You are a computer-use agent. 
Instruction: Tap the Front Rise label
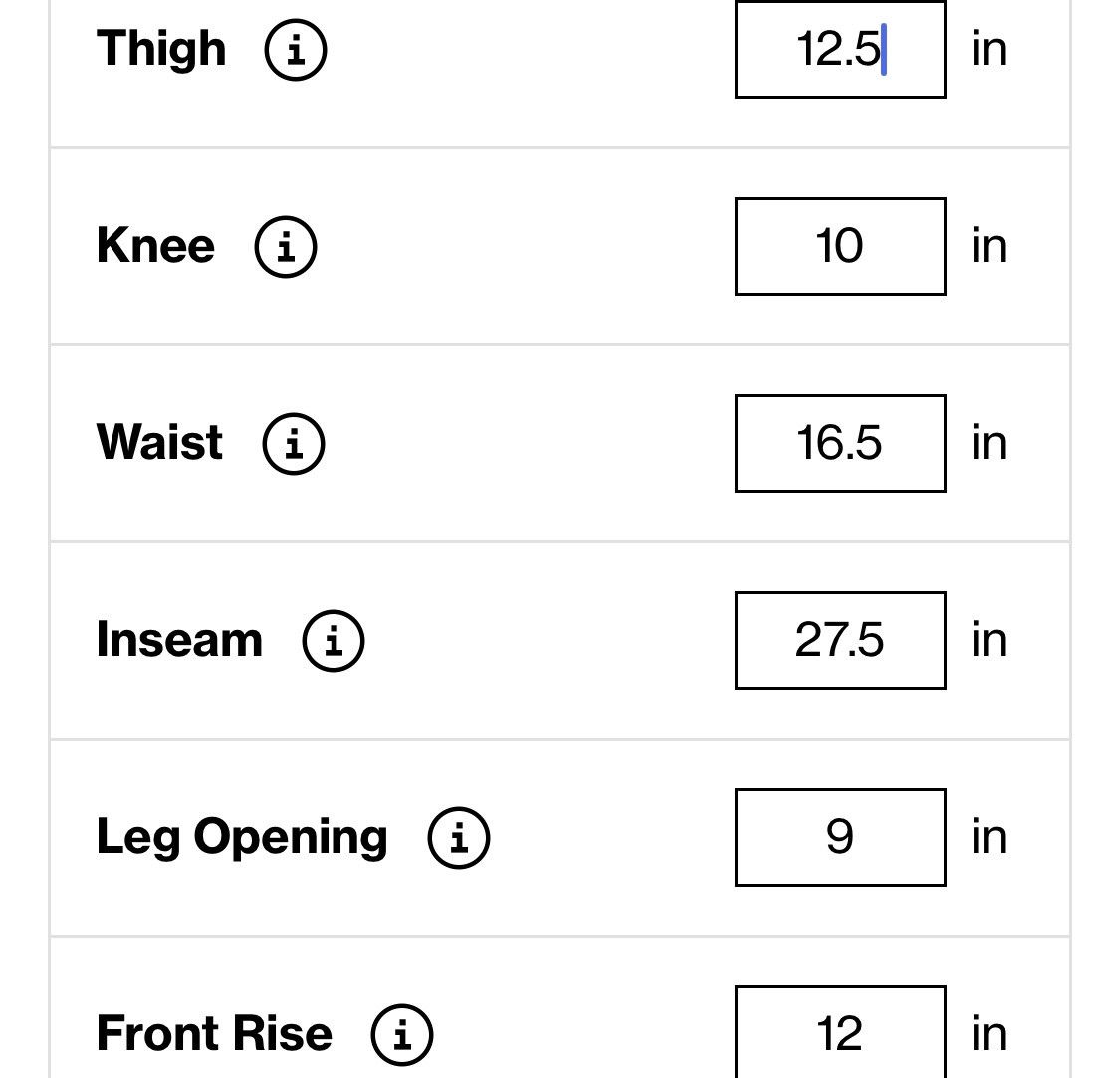[x=214, y=1034]
